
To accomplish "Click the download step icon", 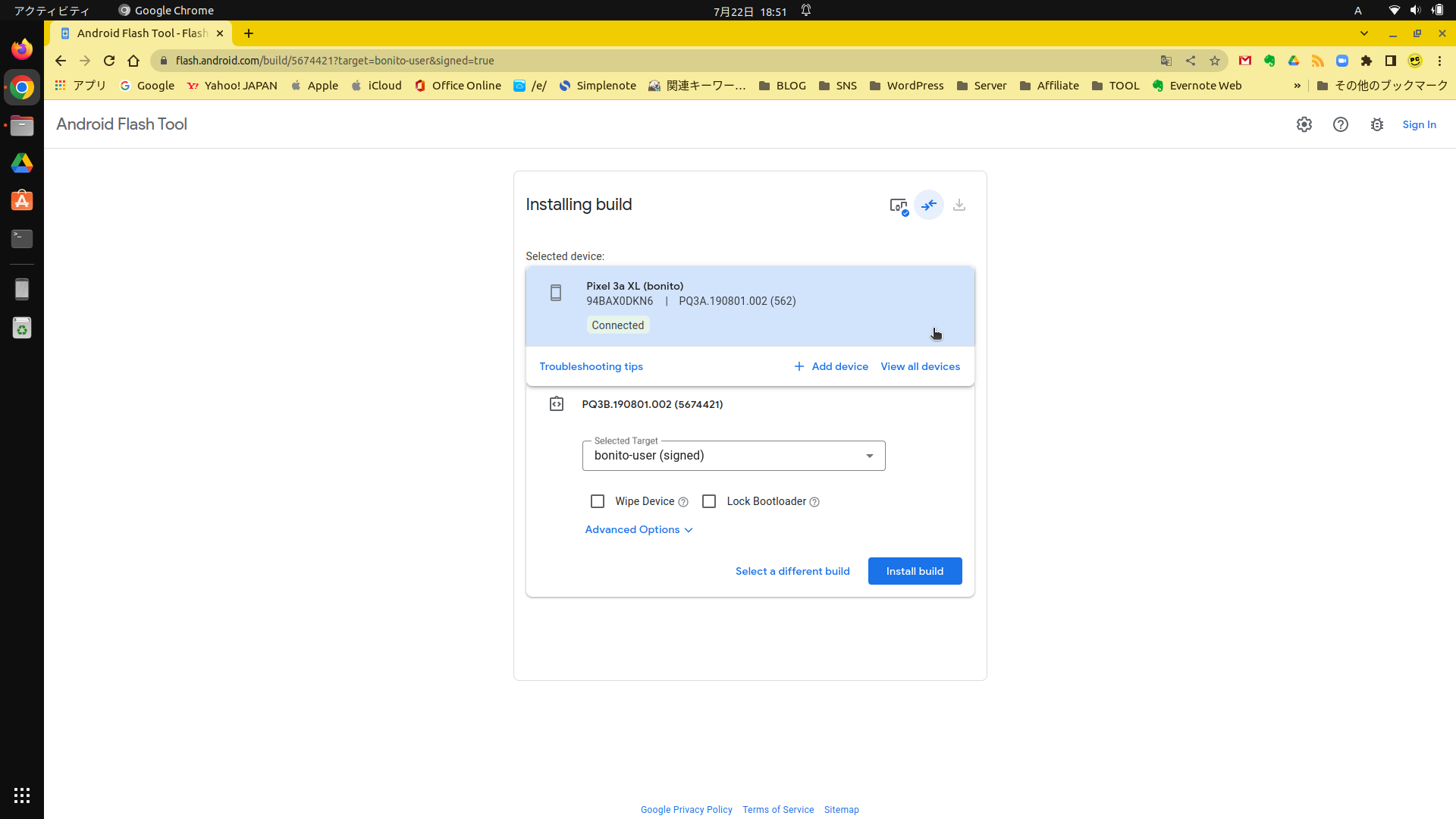I will tap(959, 205).
